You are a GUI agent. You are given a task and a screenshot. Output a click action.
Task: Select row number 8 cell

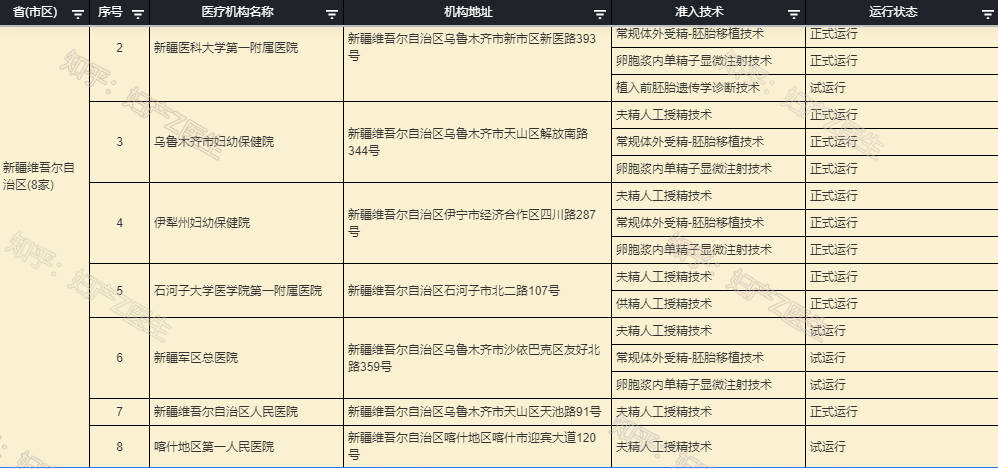point(120,447)
